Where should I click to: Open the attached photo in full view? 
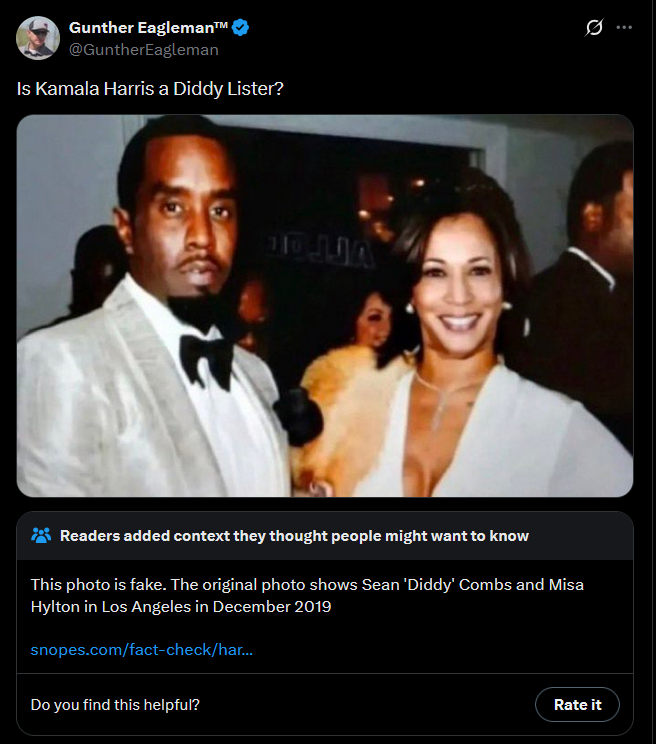click(x=325, y=306)
